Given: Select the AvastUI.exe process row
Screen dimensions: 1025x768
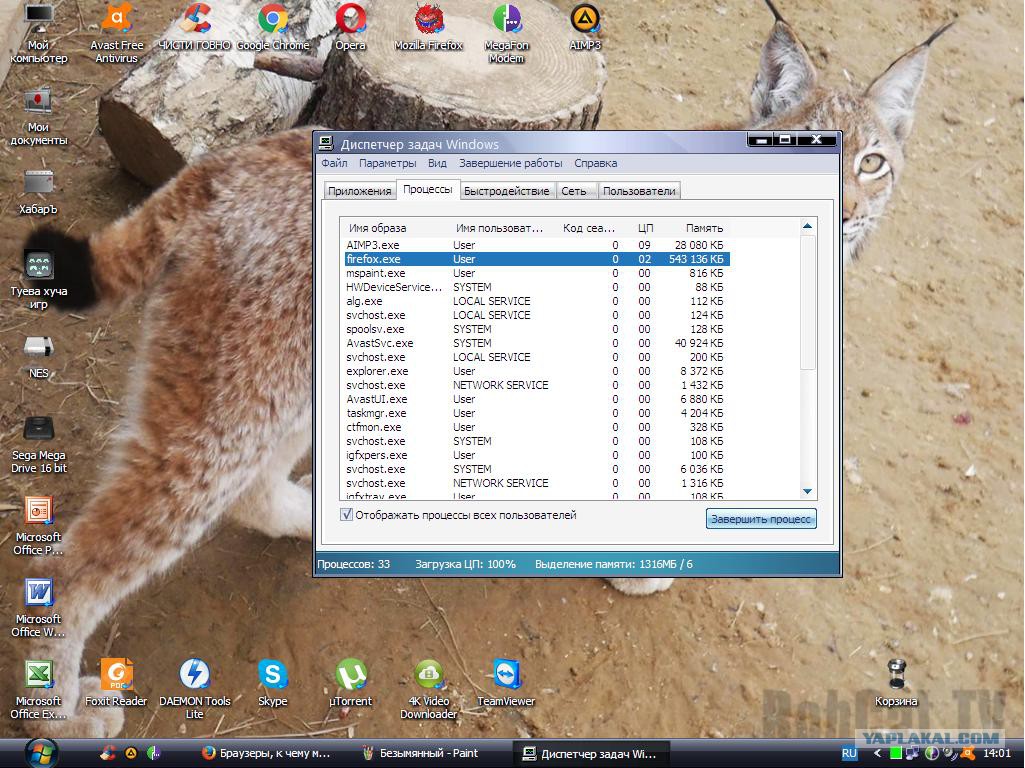Looking at the screenshot, I should click(536, 399).
